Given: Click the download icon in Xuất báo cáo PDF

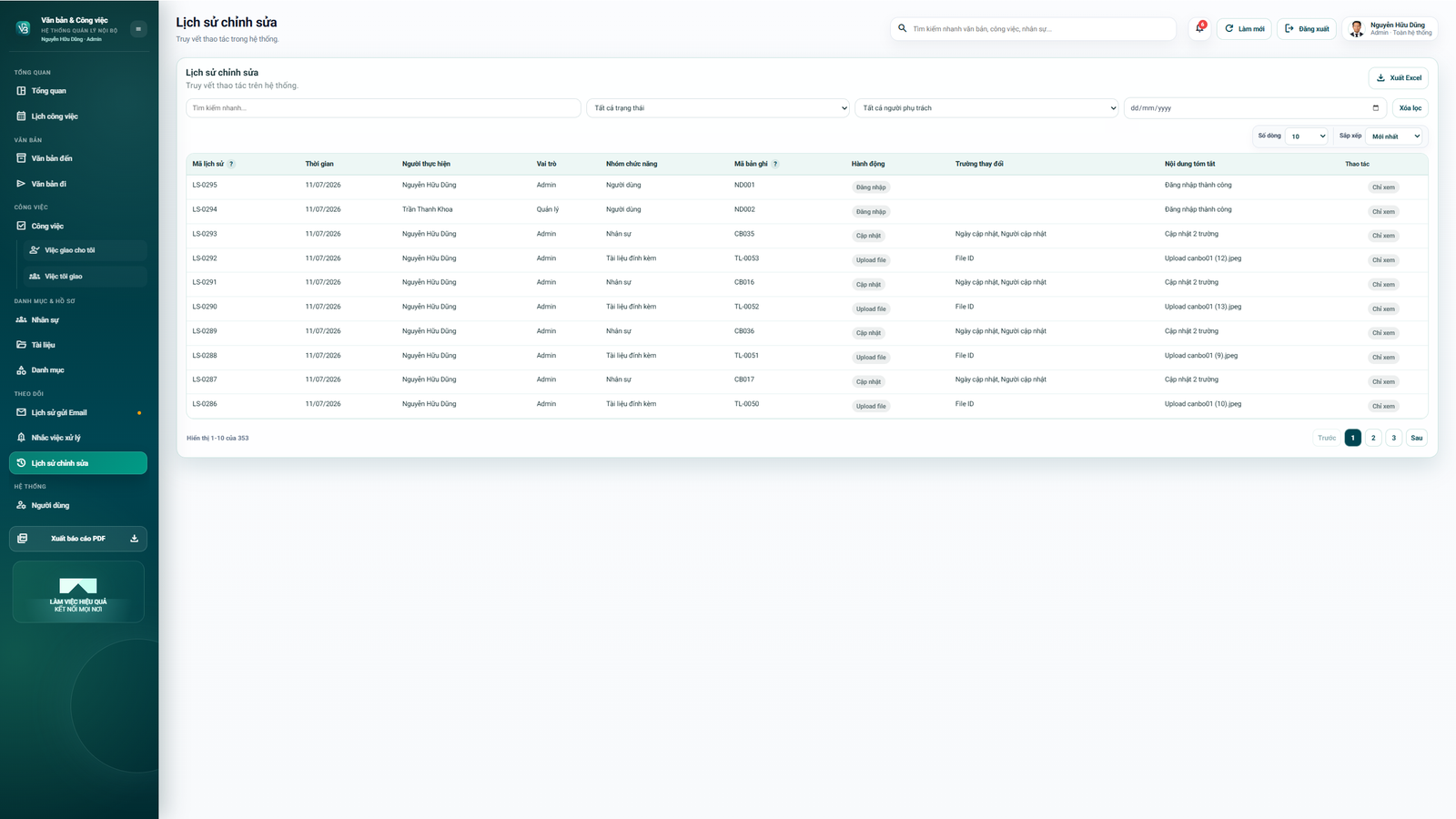Looking at the screenshot, I should pyautogui.click(x=134, y=539).
